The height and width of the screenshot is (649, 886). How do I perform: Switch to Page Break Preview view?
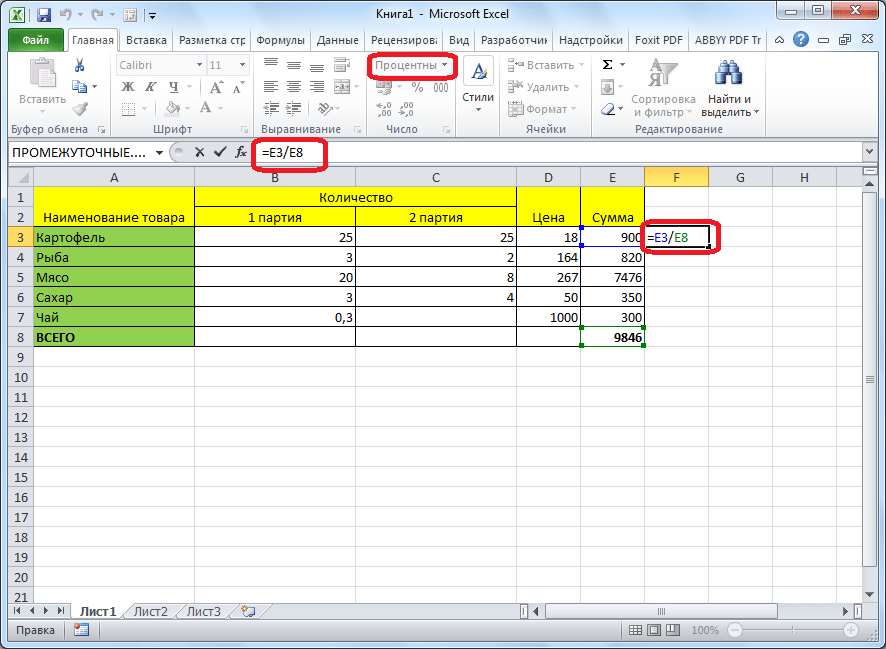click(674, 631)
